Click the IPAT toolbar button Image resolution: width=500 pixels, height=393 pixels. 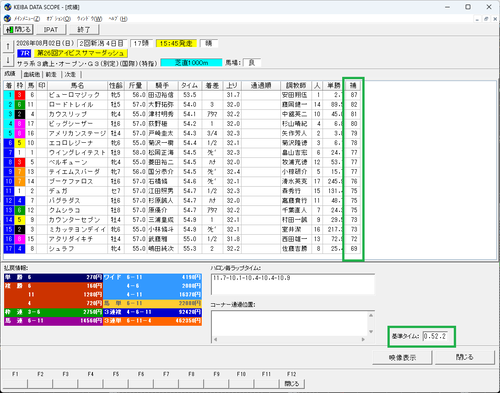tap(51, 29)
